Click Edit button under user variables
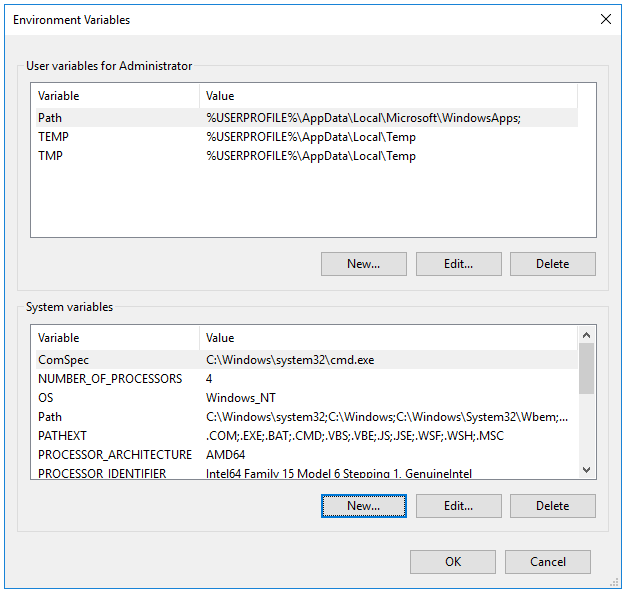Image resolution: width=627 pixels, height=594 pixels. coord(459,264)
